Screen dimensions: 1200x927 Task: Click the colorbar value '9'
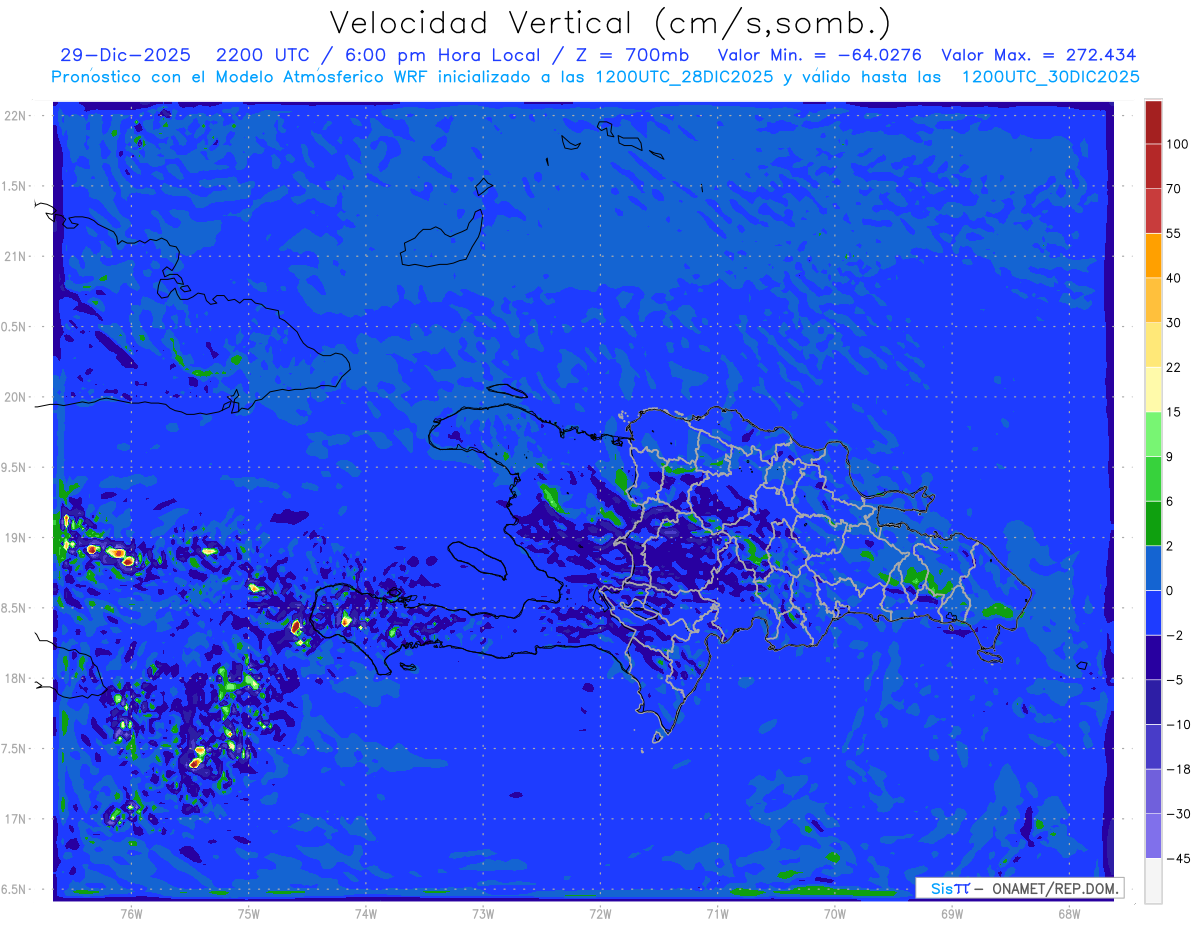(x=1170, y=457)
